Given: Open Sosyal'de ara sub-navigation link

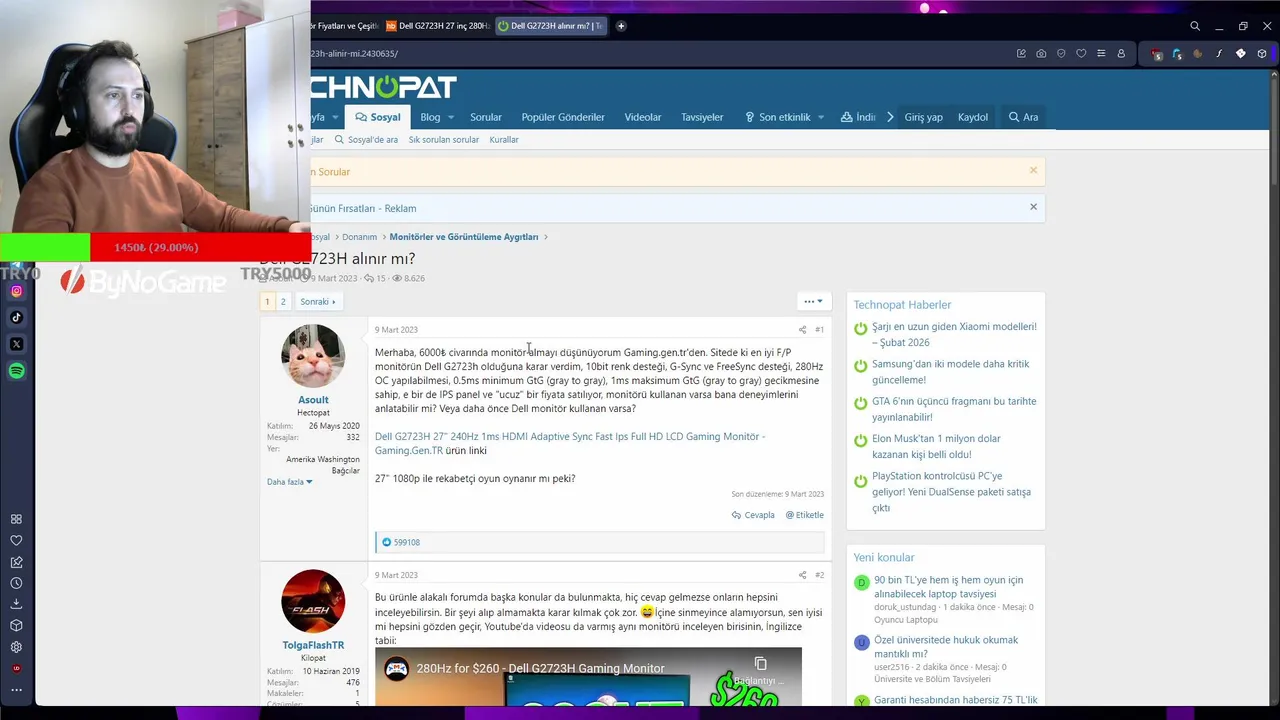Looking at the screenshot, I should (x=366, y=140).
